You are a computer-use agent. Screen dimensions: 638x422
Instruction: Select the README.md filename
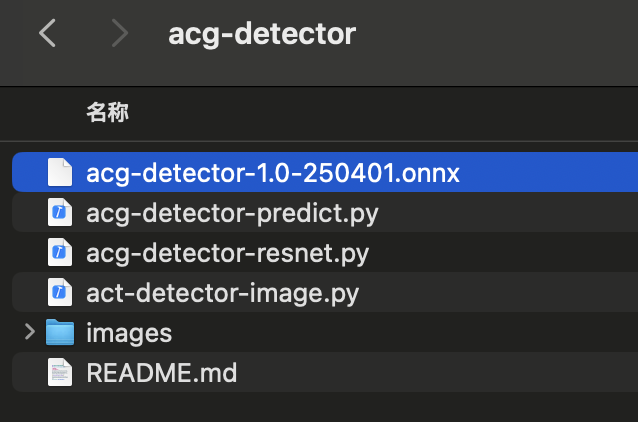pos(162,372)
